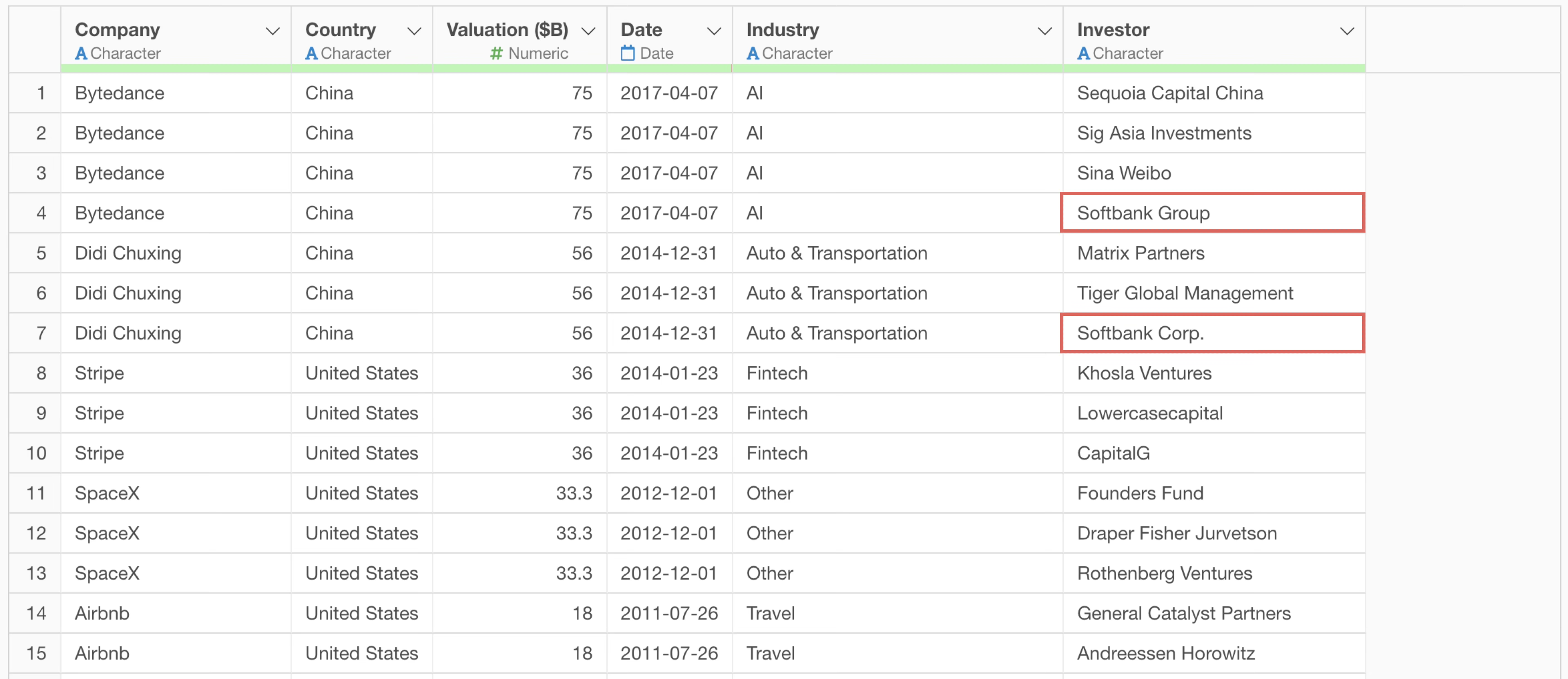
Task: Open the Valuation ($B) column dropdown arrow
Action: pos(588,31)
